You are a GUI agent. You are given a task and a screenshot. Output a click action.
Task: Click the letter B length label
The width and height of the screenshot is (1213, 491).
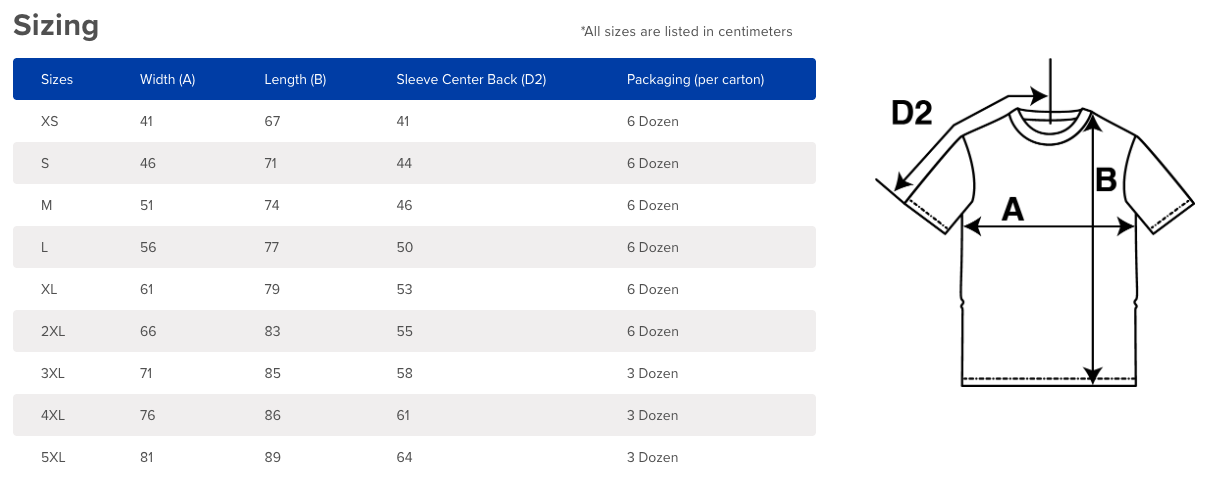[x=1106, y=180]
